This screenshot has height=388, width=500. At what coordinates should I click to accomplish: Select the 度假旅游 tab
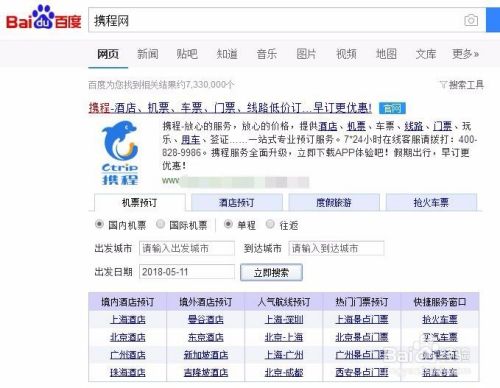(334, 202)
